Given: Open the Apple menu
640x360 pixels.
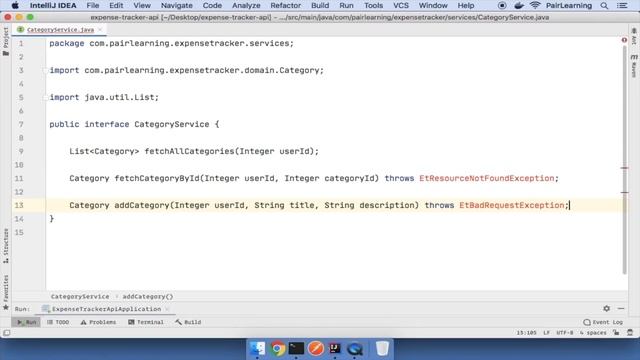Looking at the screenshot, I should (x=15, y=5).
